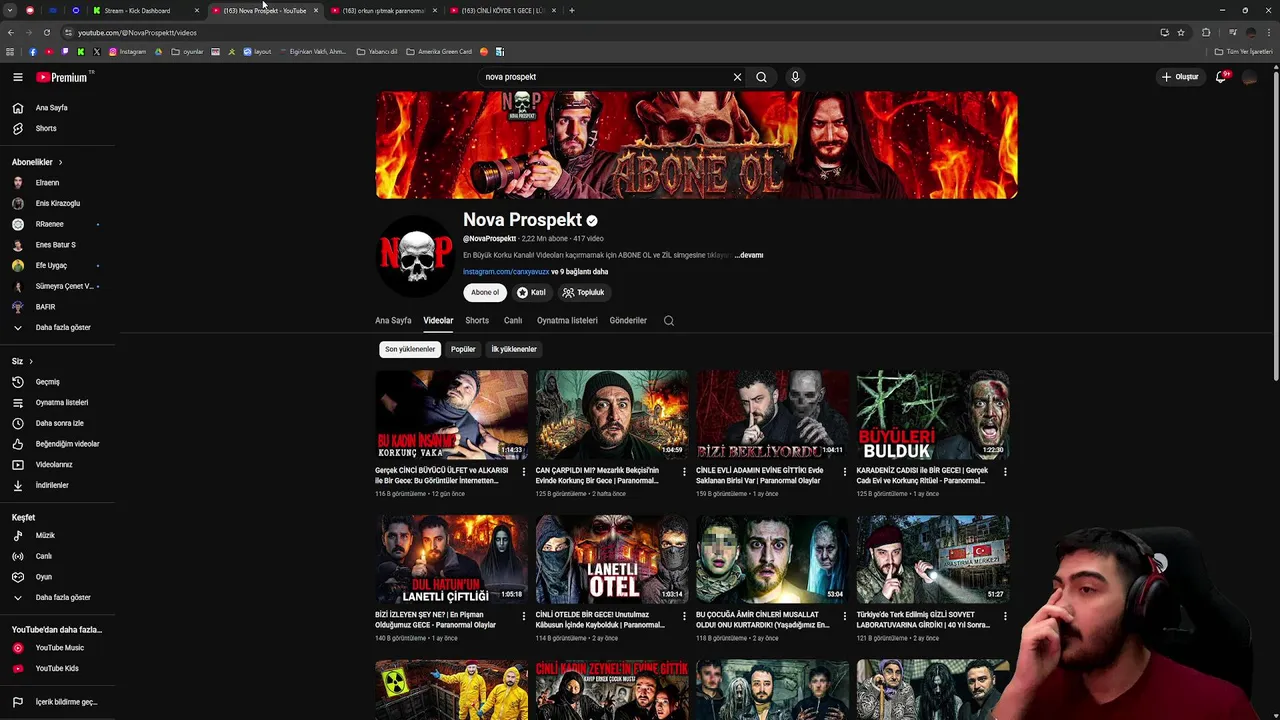The width and height of the screenshot is (1280, 720).
Task: Select the Videolar channel tab
Action: pyautogui.click(x=438, y=321)
